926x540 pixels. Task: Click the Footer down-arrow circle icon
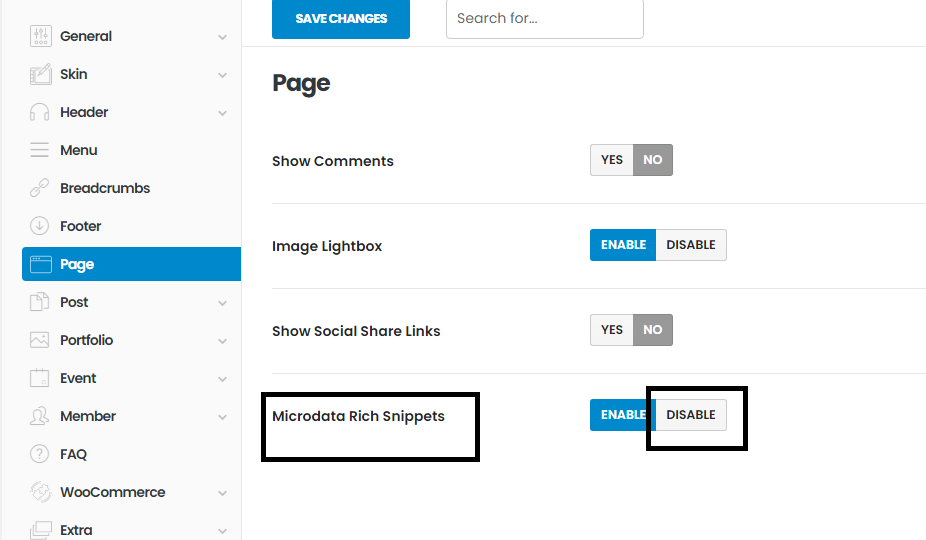(x=40, y=226)
